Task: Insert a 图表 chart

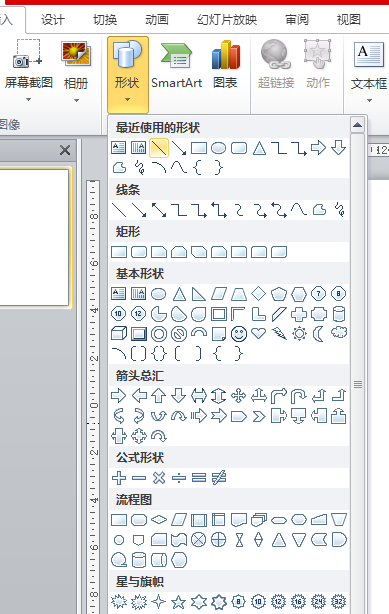Action: coord(225,66)
